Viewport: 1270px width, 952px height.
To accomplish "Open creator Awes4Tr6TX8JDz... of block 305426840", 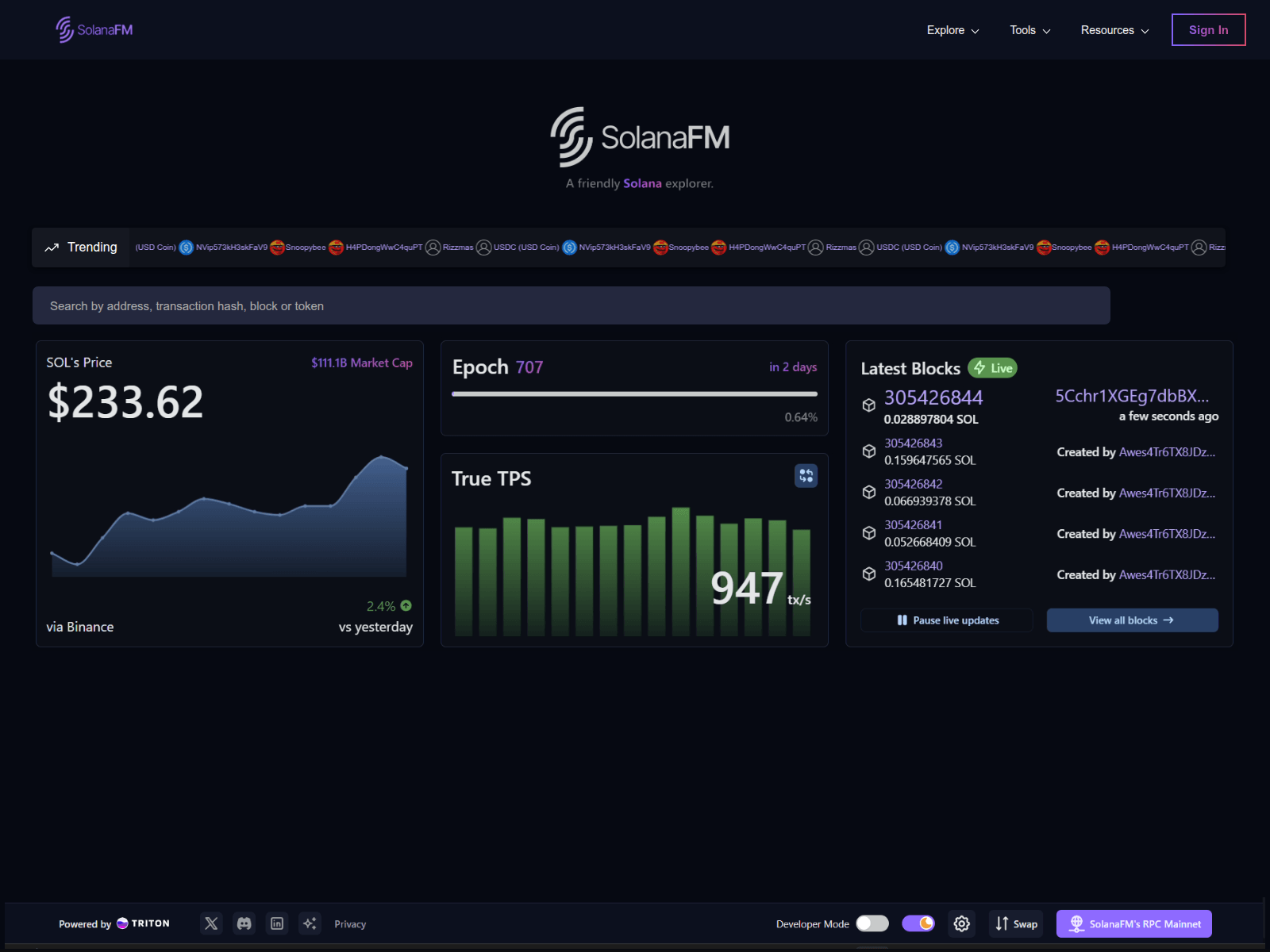I will [x=1167, y=575].
